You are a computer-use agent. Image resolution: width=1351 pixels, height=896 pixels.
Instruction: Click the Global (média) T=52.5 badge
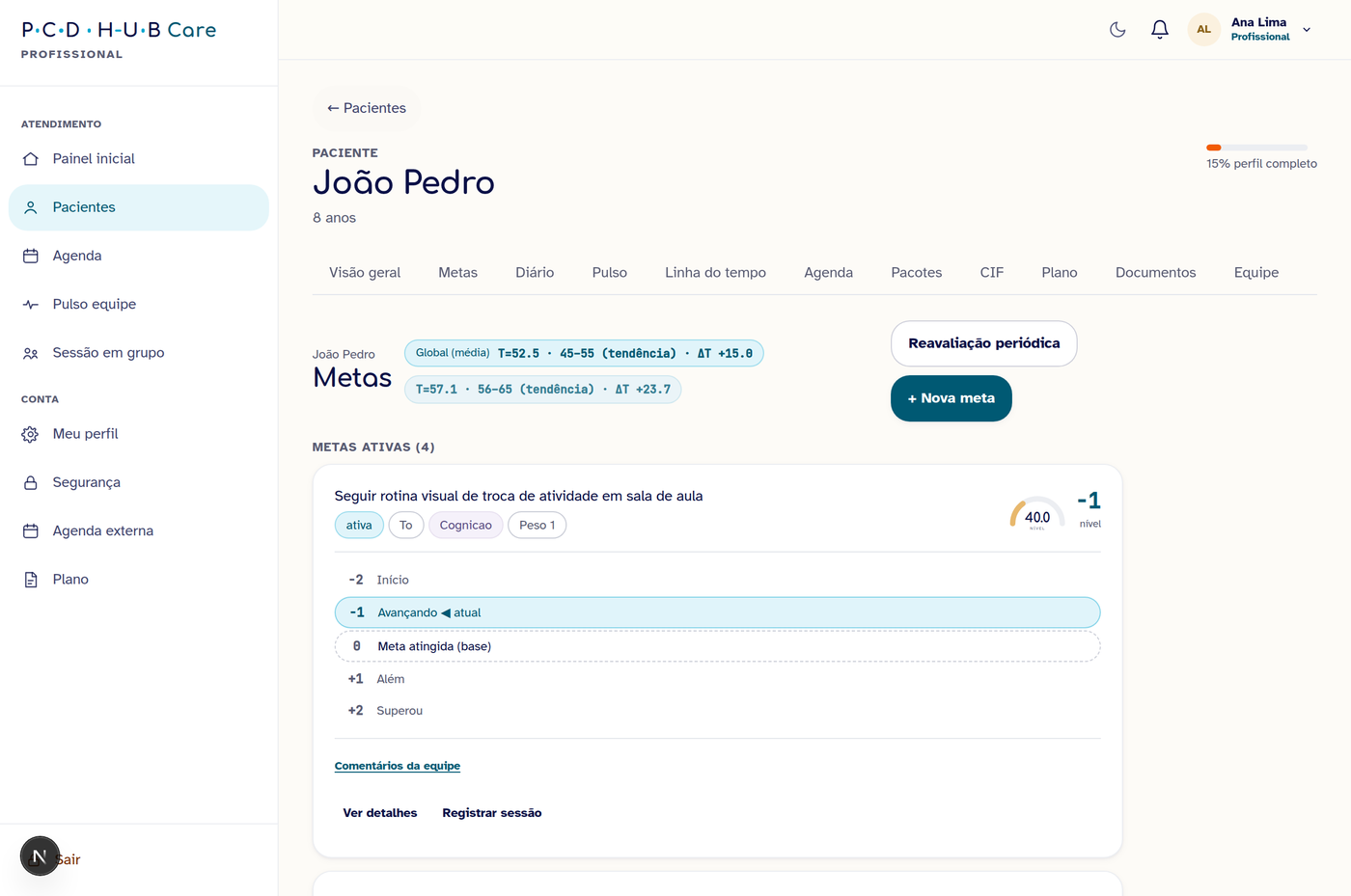click(584, 353)
